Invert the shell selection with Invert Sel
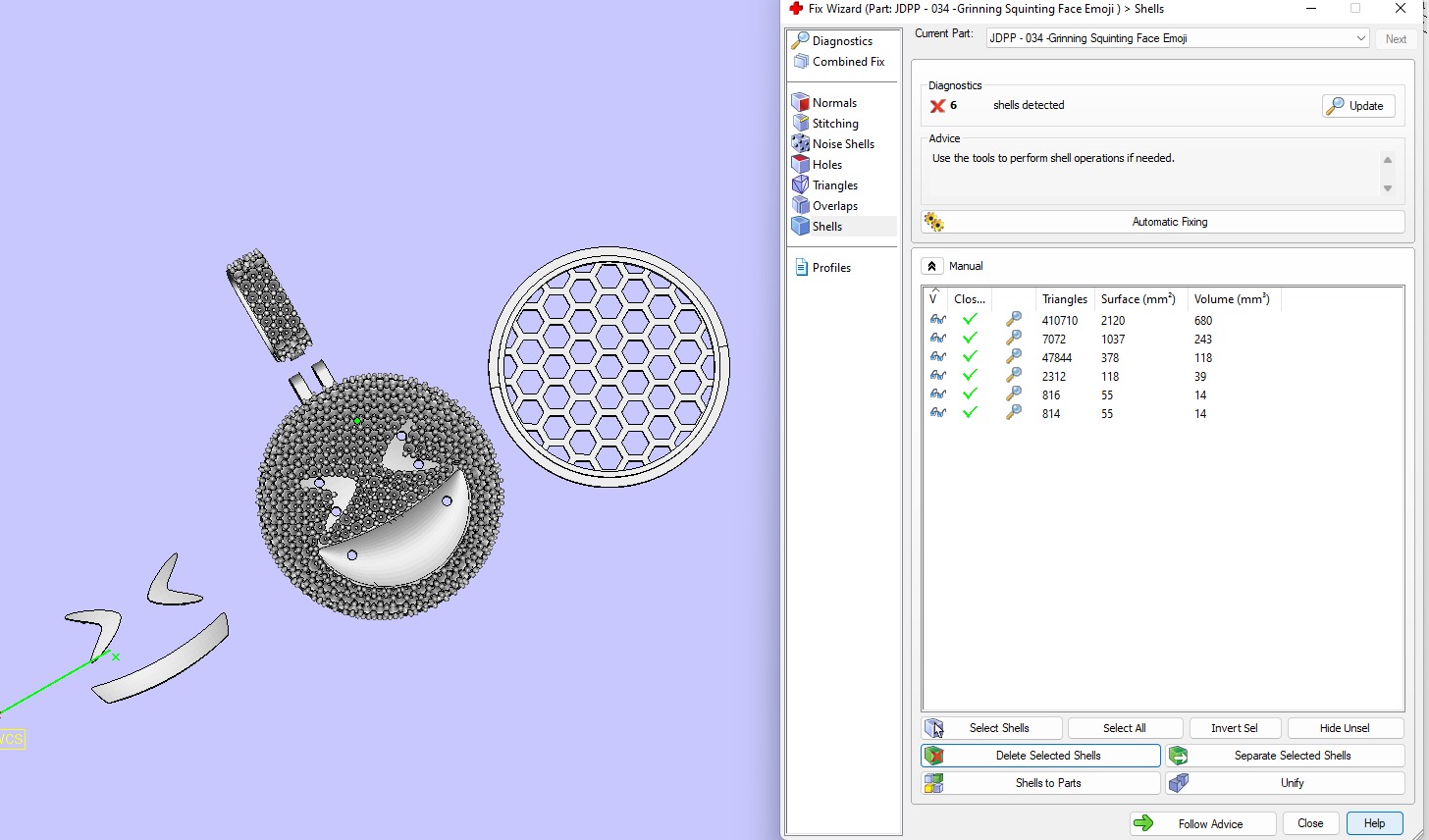Viewport: 1429px width, 840px height. coord(1235,728)
